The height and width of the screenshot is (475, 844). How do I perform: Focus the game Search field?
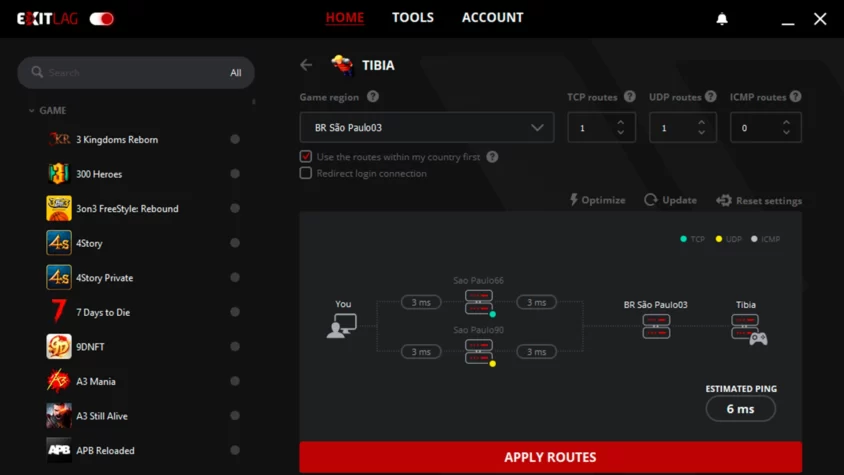(x=136, y=73)
